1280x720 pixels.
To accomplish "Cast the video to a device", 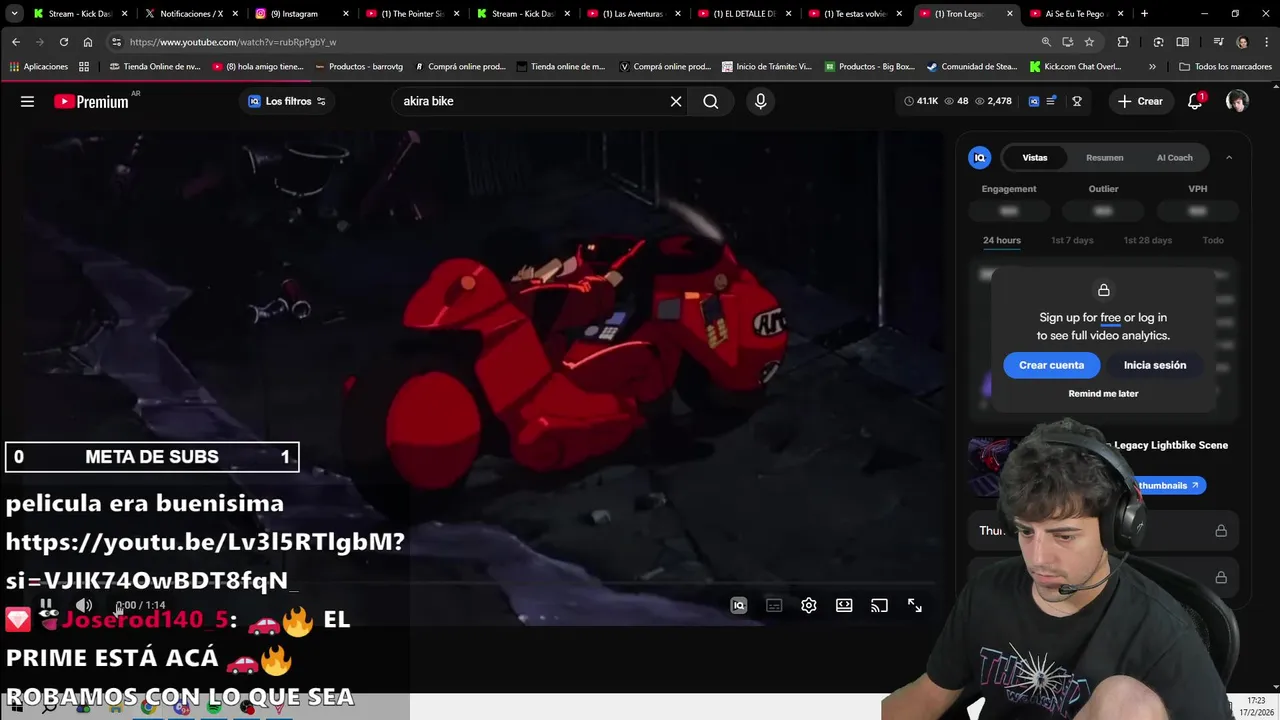I will (879, 605).
